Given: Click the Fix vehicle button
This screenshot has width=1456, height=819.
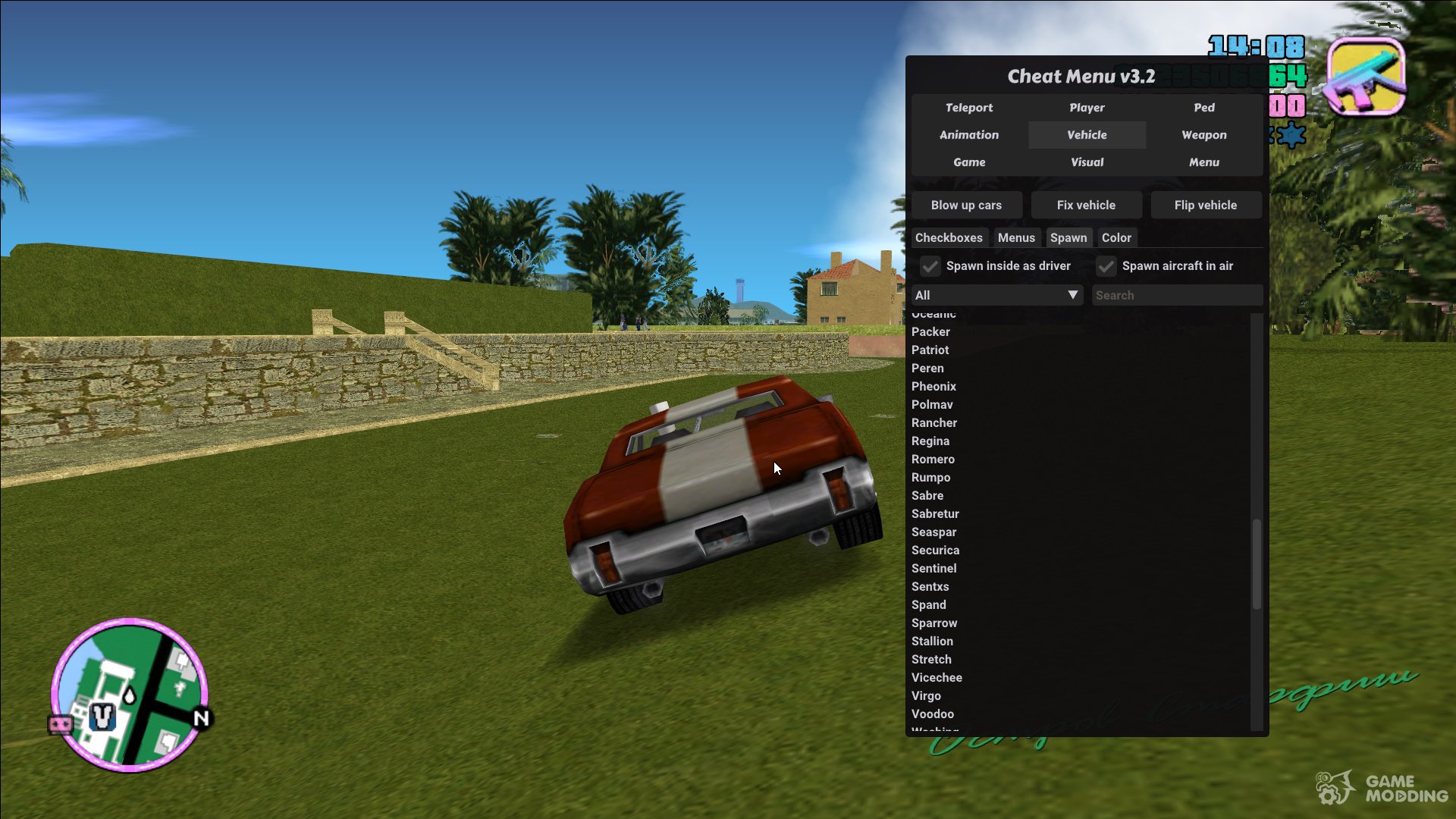Looking at the screenshot, I should click(x=1086, y=205).
